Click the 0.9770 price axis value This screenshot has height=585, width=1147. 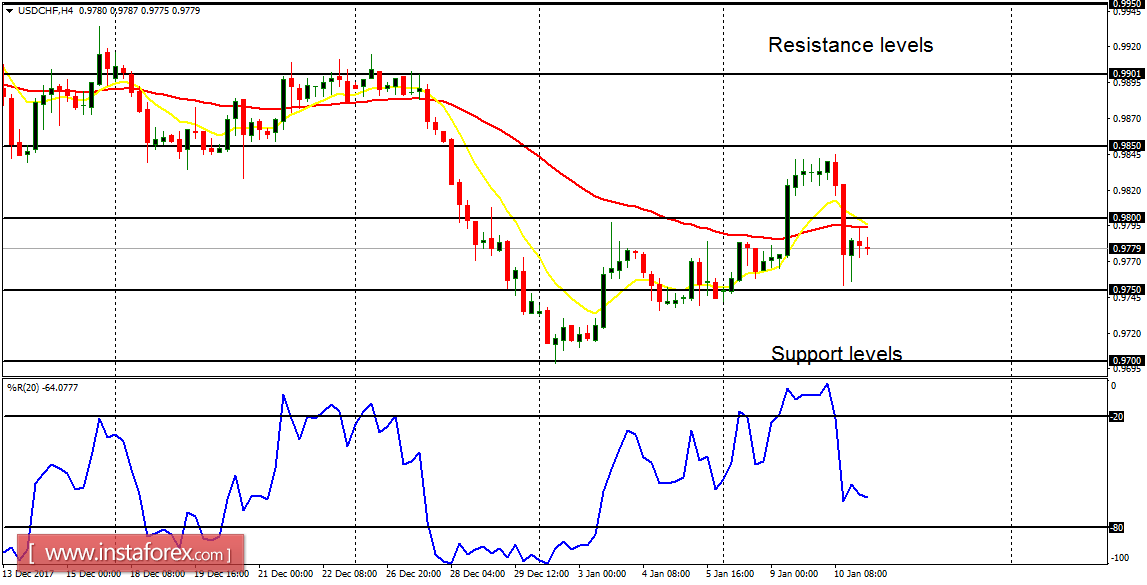coord(1127,261)
